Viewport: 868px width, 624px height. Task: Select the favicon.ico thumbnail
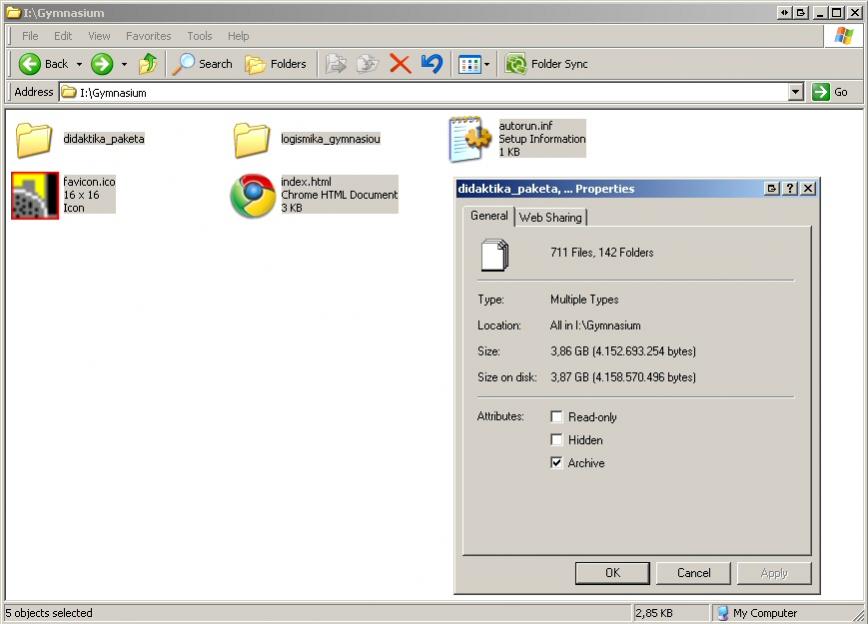pos(35,195)
